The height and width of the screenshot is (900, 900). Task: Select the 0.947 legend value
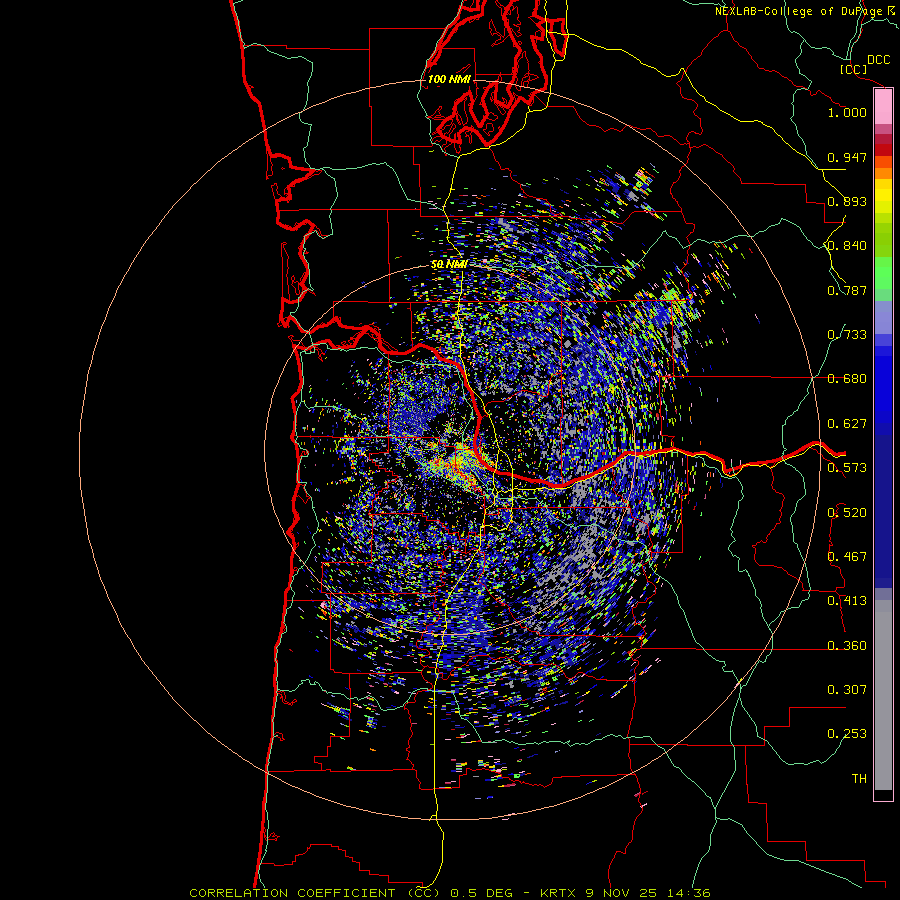coord(847,157)
